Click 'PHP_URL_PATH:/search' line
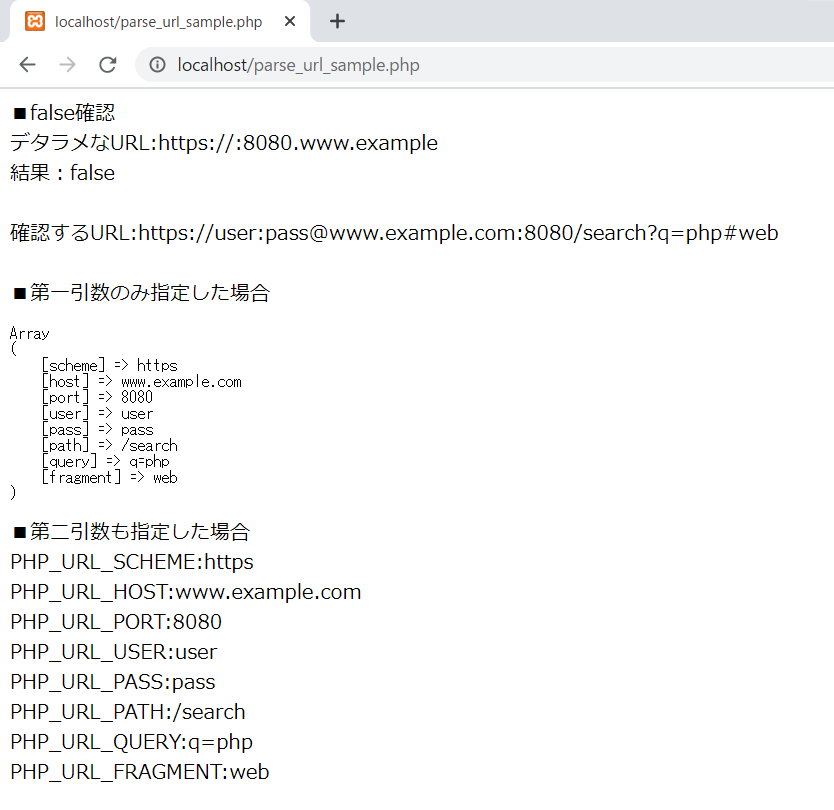This screenshot has height=810, width=834. (128, 712)
